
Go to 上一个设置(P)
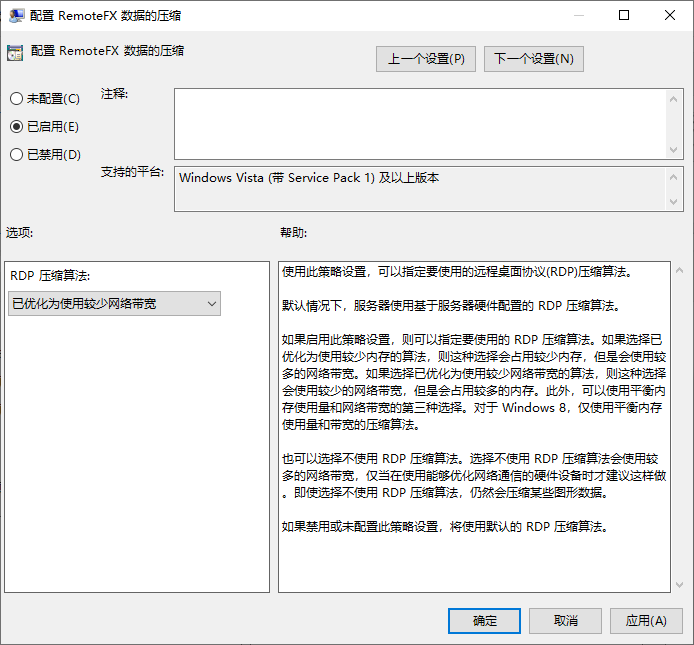426,59
